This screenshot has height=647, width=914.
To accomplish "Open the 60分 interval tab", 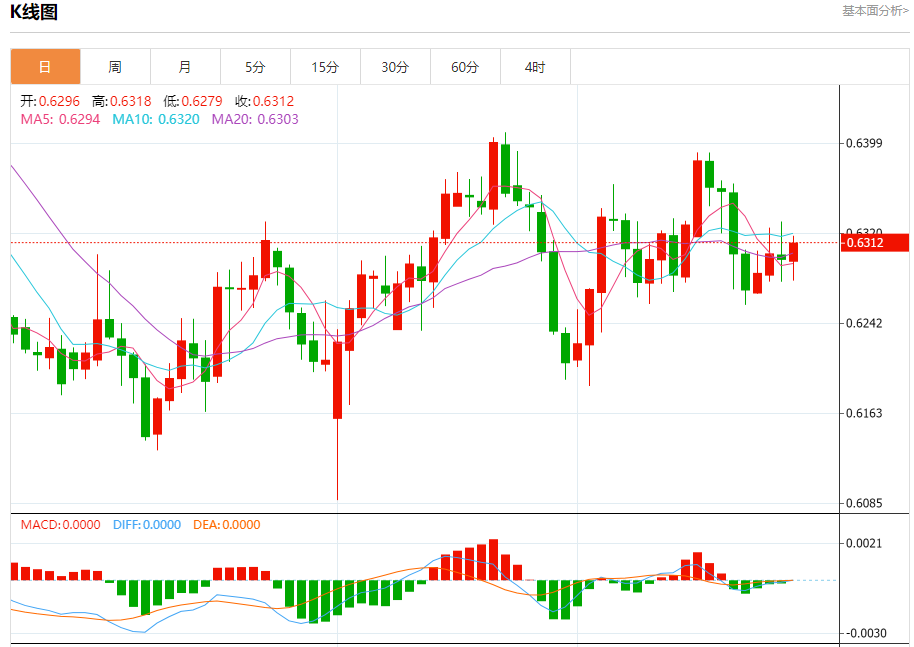I will pyautogui.click(x=465, y=66).
